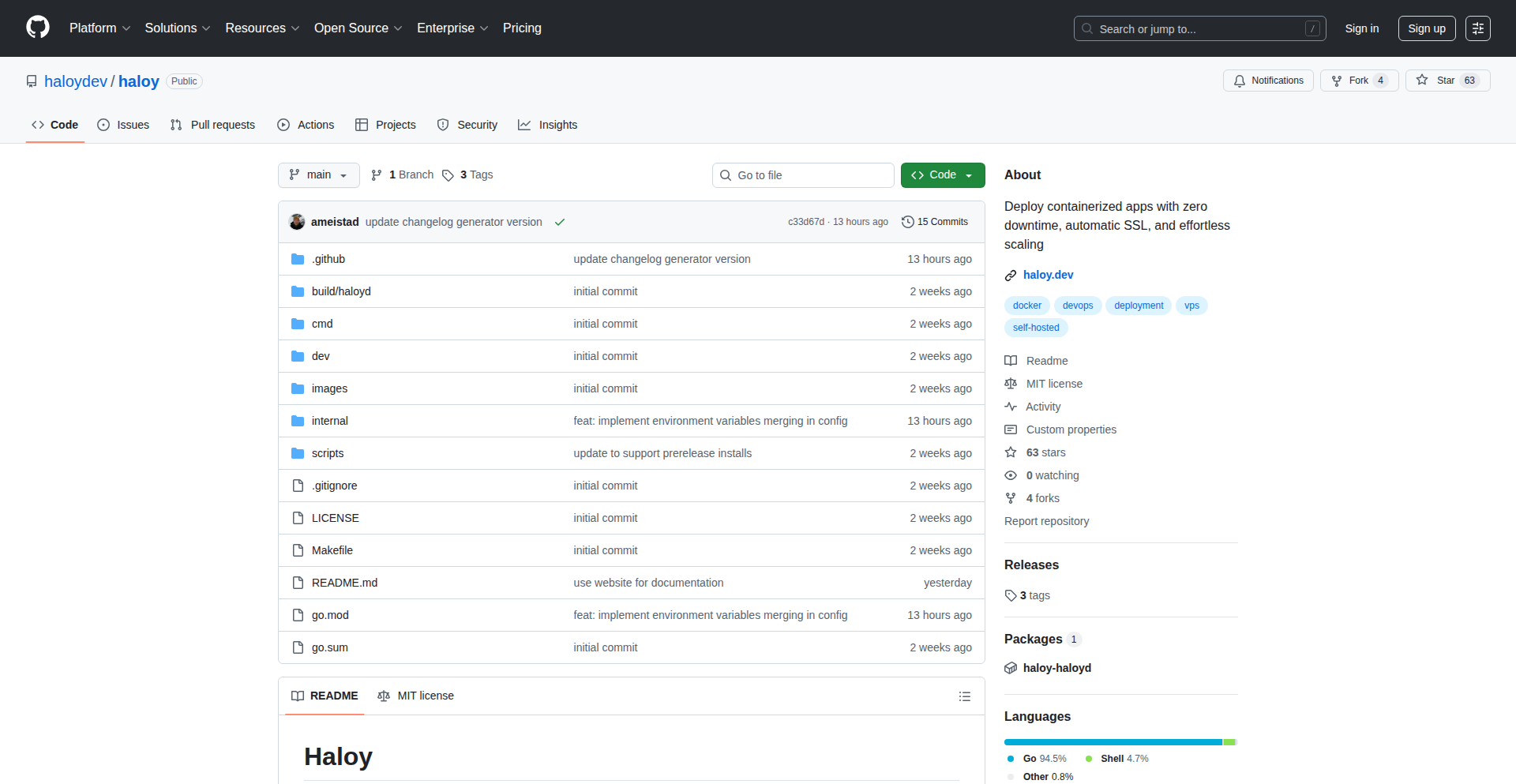Click the MIT license scales icon
1516x784 pixels.
1011,384
